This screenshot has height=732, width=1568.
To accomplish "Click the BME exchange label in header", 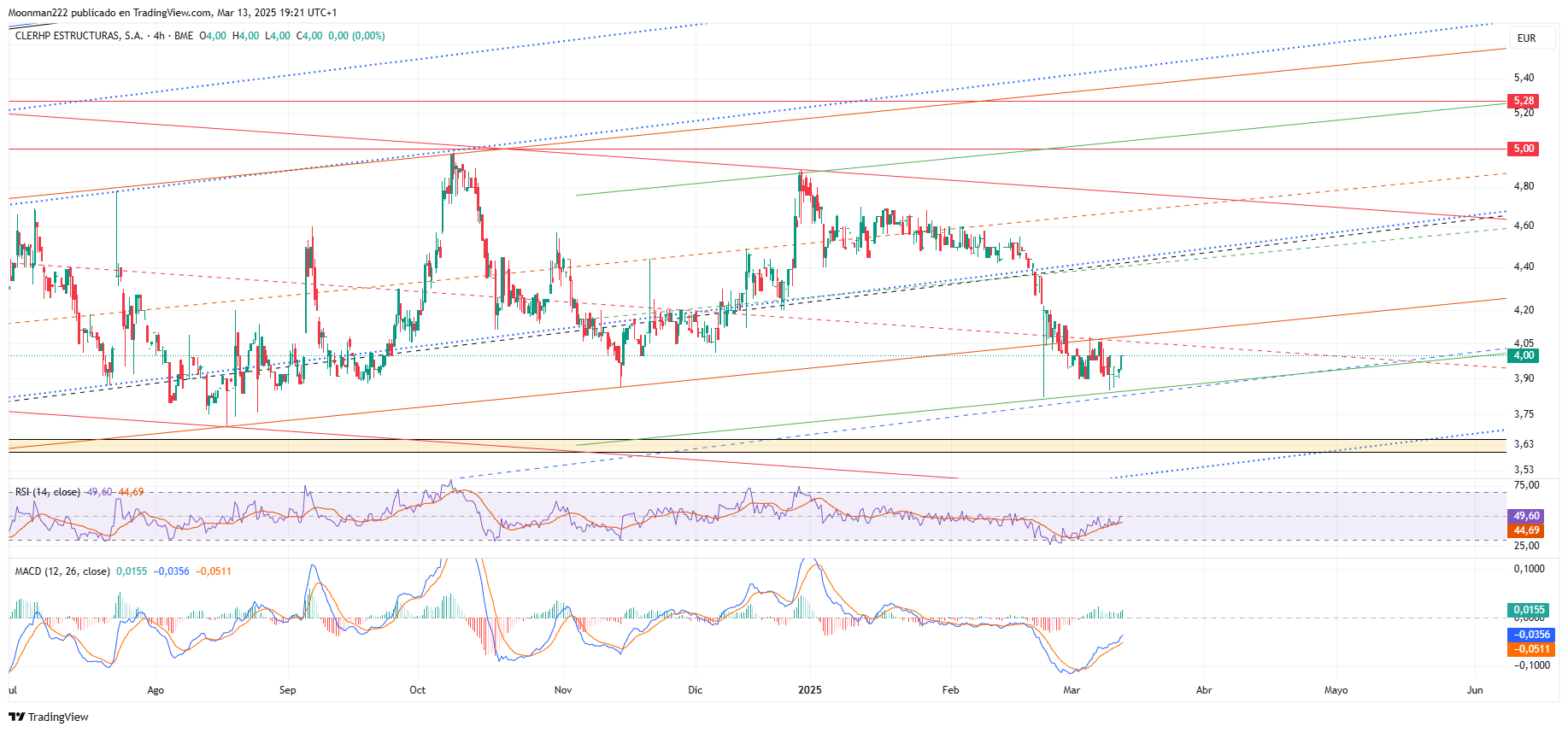I will pos(184,36).
